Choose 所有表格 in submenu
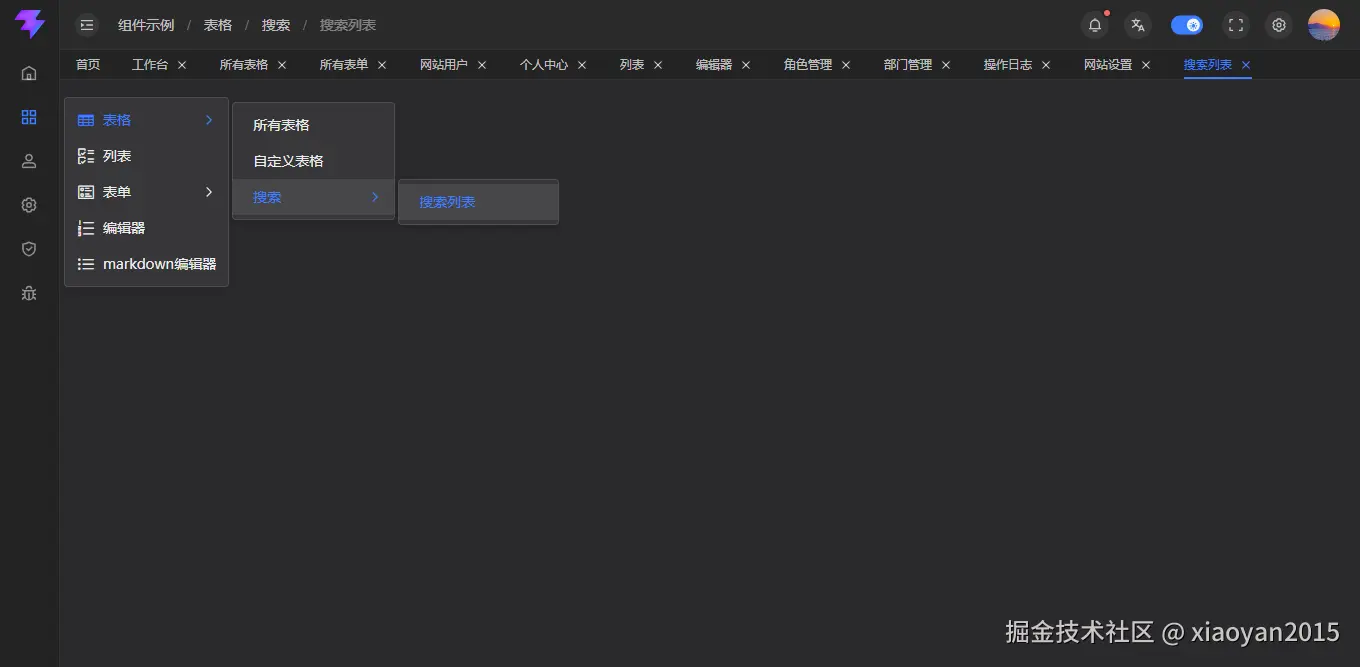This screenshot has height=667, width=1360. click(x=314, y=125)
